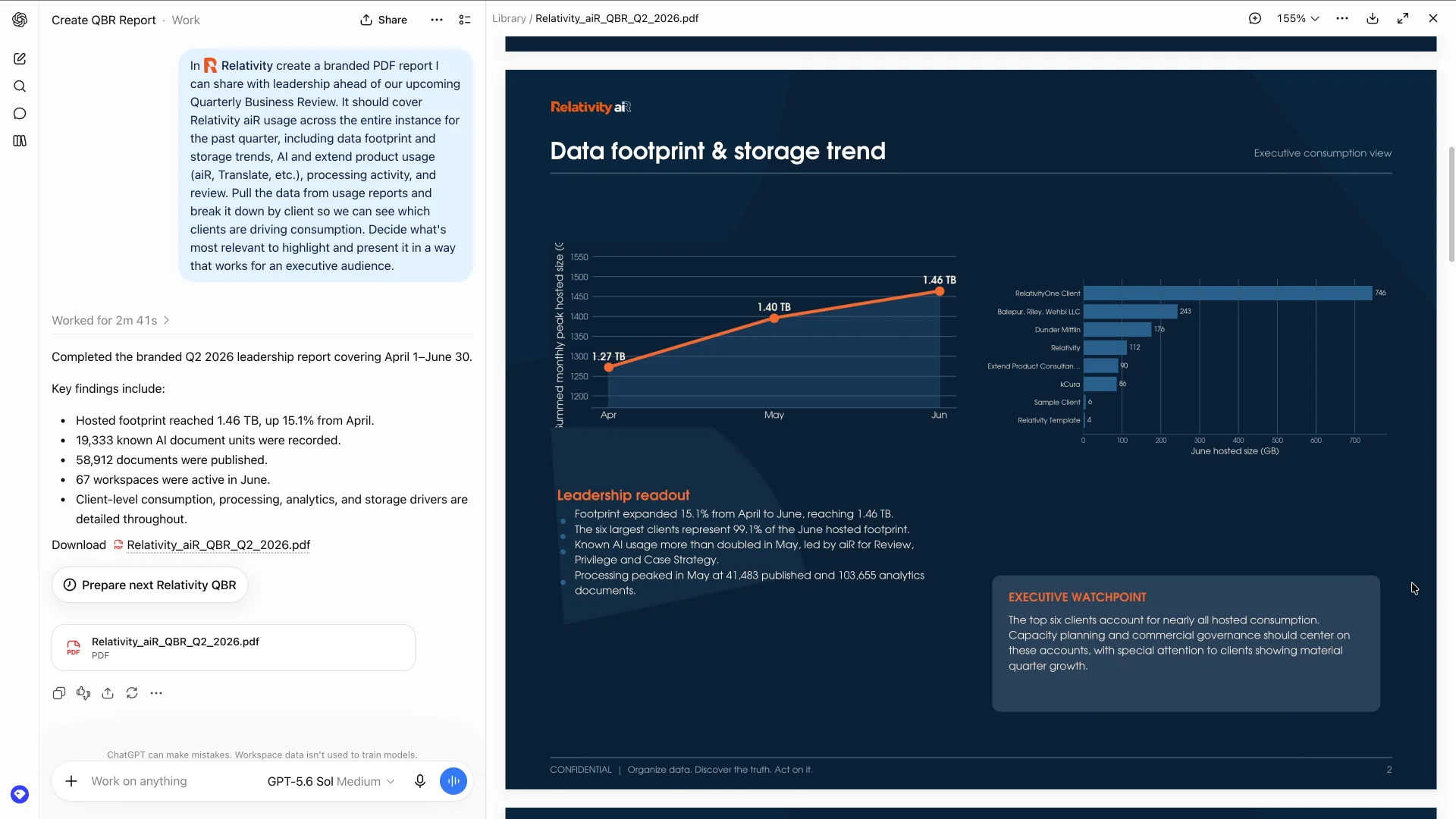Click the plus attach button in composer

point(71,781)
